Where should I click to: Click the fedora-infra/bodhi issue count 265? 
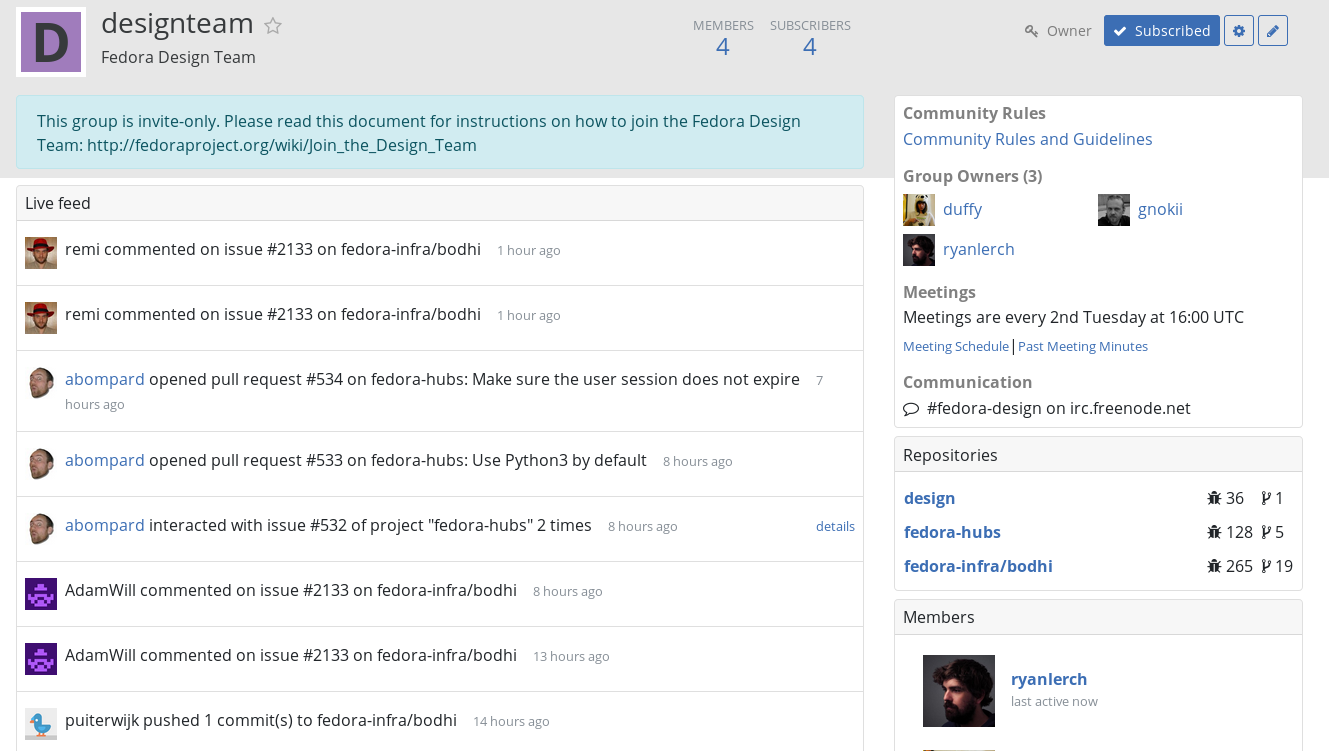click(1239, 566)
